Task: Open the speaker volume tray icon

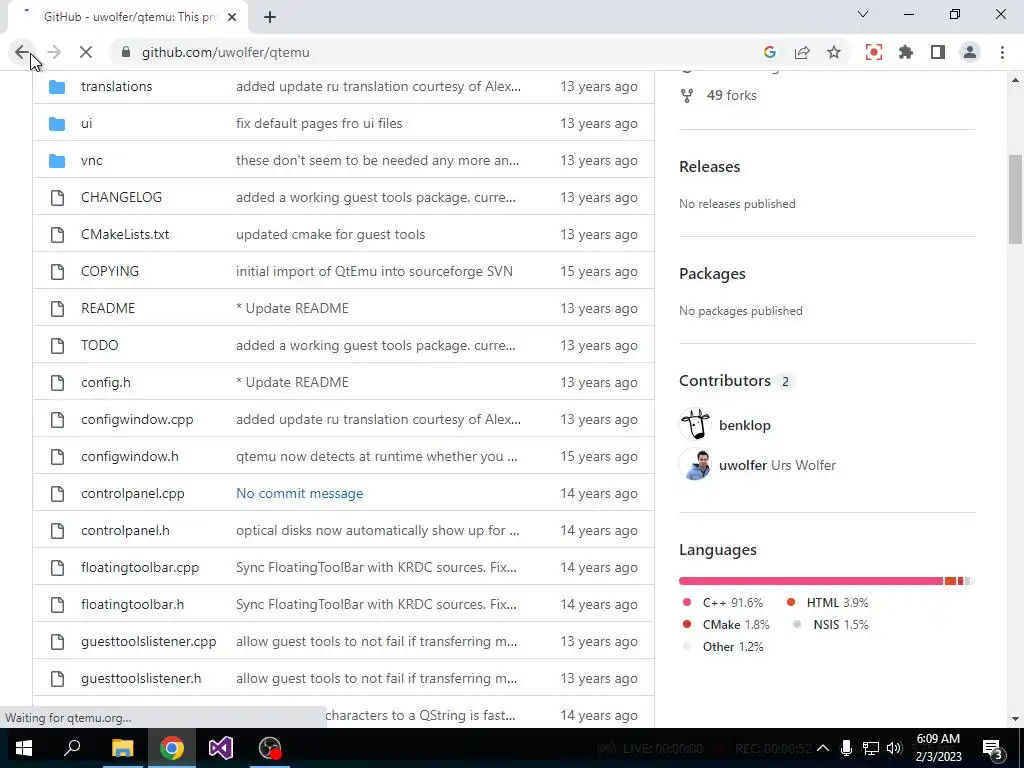Action: click(894, 748)
